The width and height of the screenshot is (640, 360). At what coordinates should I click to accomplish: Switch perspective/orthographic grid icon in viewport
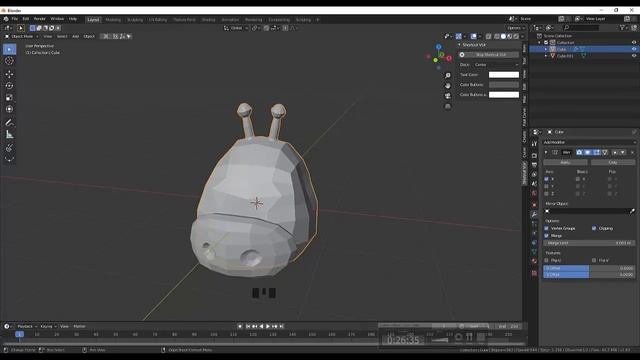[x=448, y=106]
